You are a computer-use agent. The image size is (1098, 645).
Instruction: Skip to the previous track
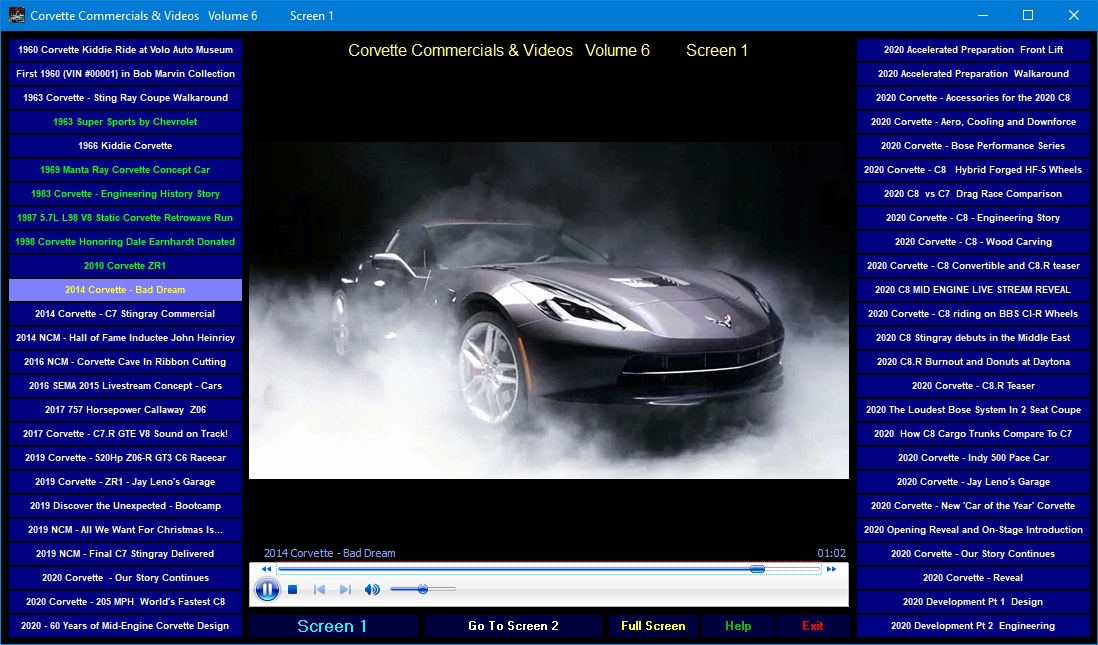click(x=319, y=590)
